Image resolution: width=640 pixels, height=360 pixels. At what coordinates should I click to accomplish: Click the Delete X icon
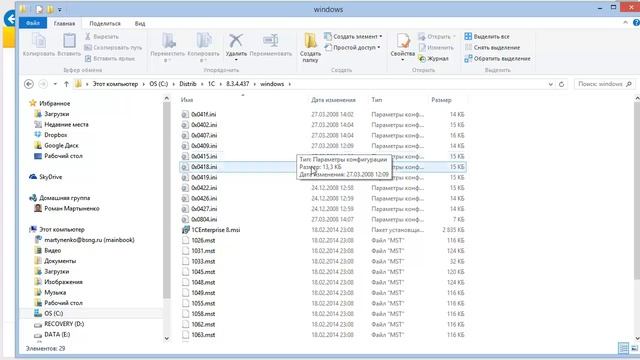click(236, 41)
